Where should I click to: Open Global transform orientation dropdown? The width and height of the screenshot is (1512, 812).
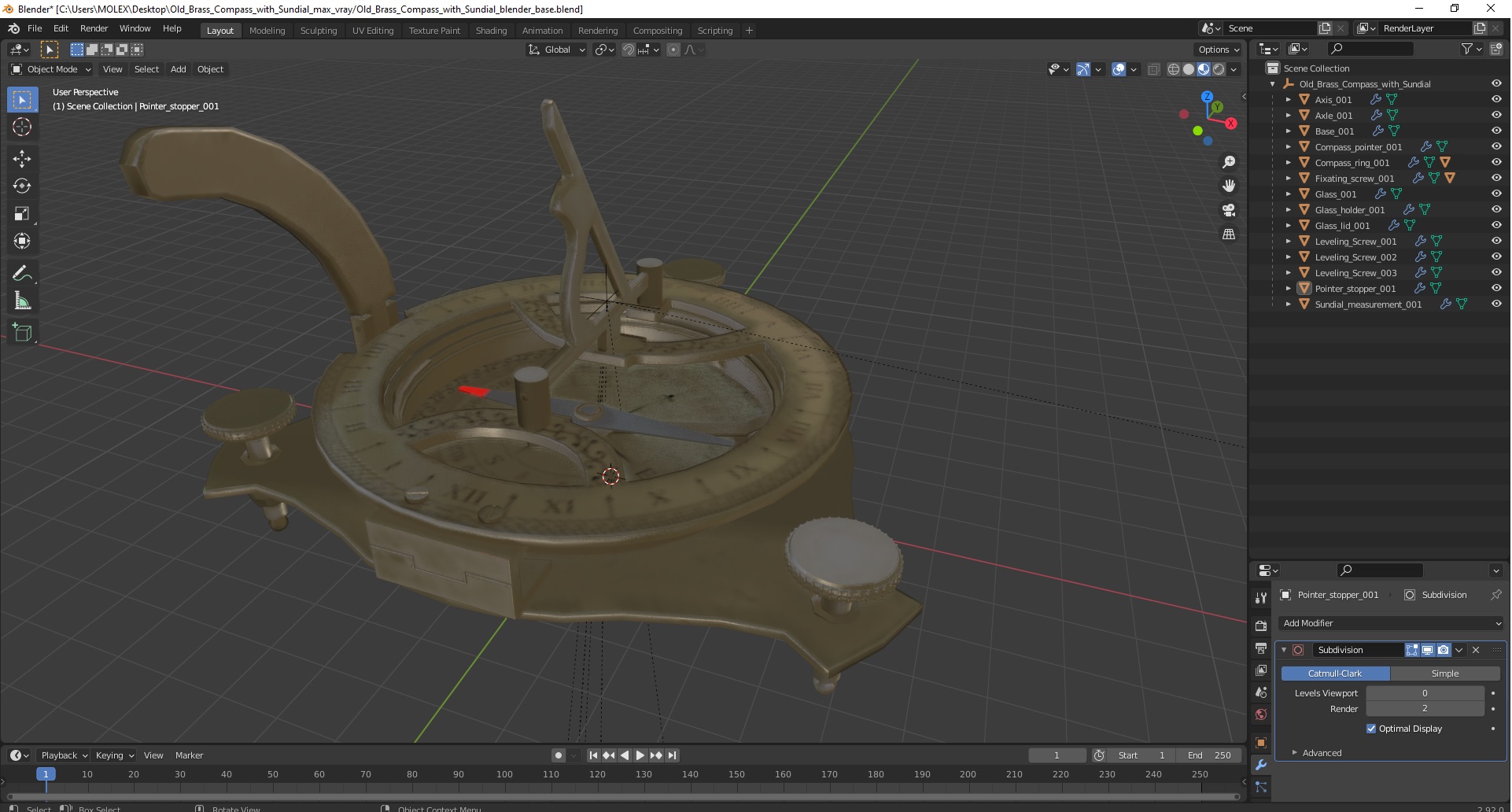pyautogui.click(x=557, y=50)
